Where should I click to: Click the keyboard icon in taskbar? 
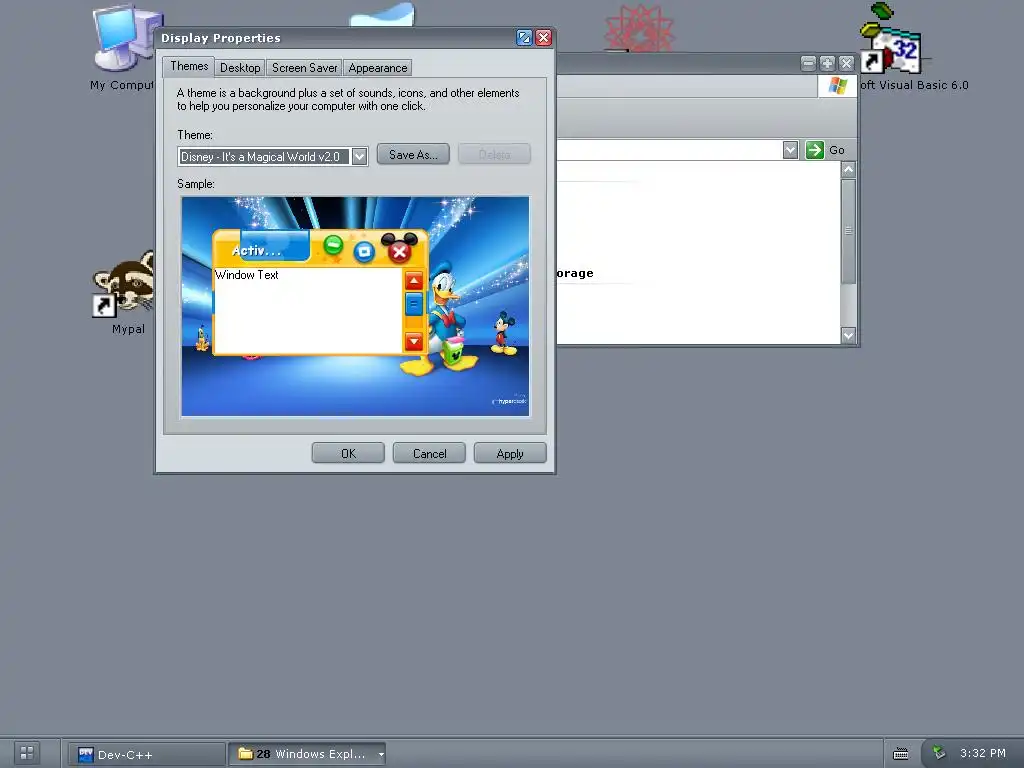point(901,754)
